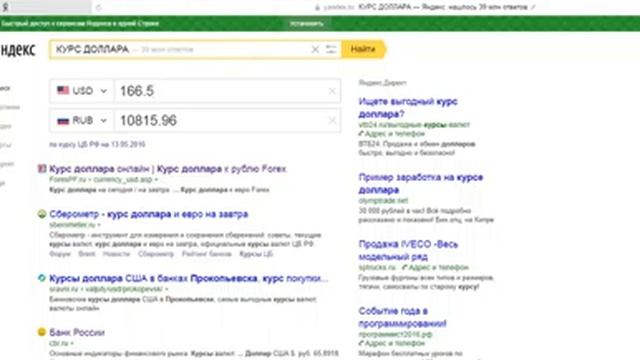Click the sberometer.ru green URL
The width and height of the screenshot is (640, 360).
pos(72,225)
